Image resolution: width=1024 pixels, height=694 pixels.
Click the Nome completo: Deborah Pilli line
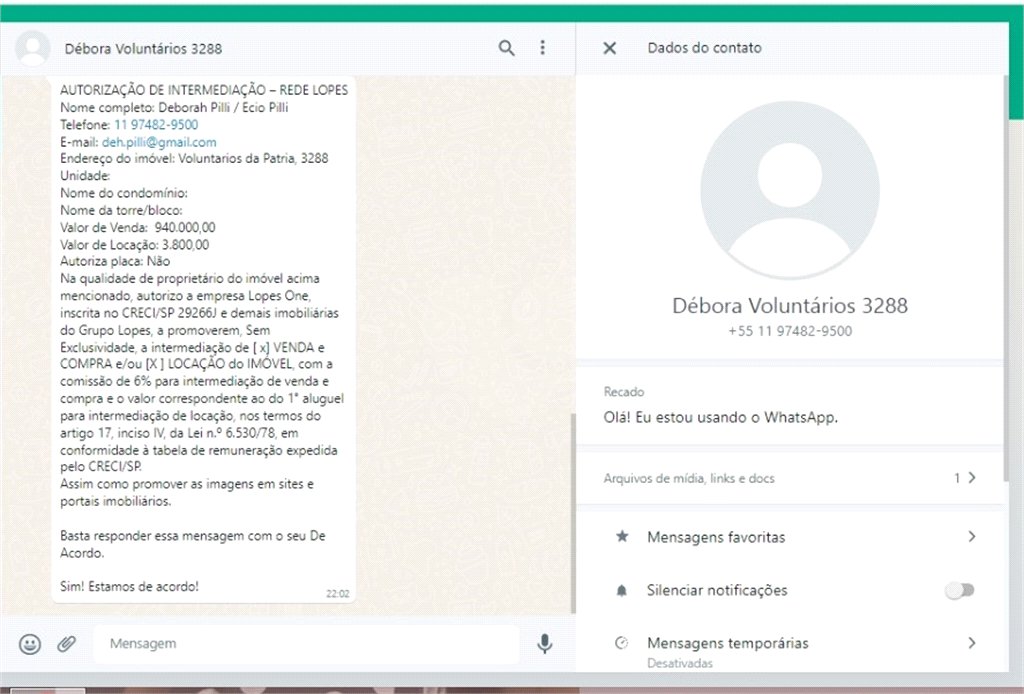(174, 107)
